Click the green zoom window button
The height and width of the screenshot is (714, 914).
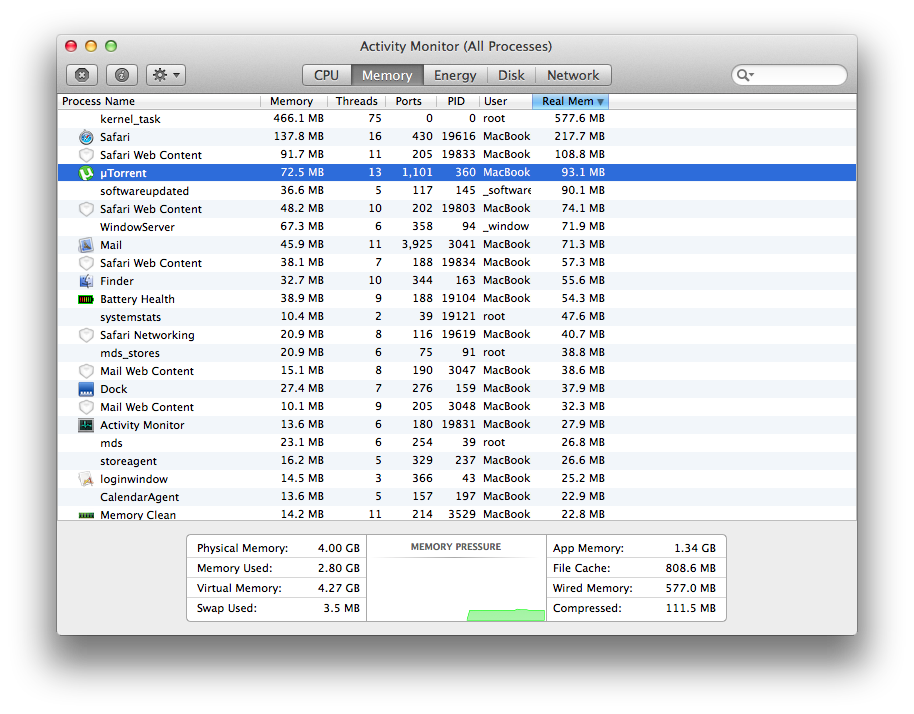click(111, 46)
